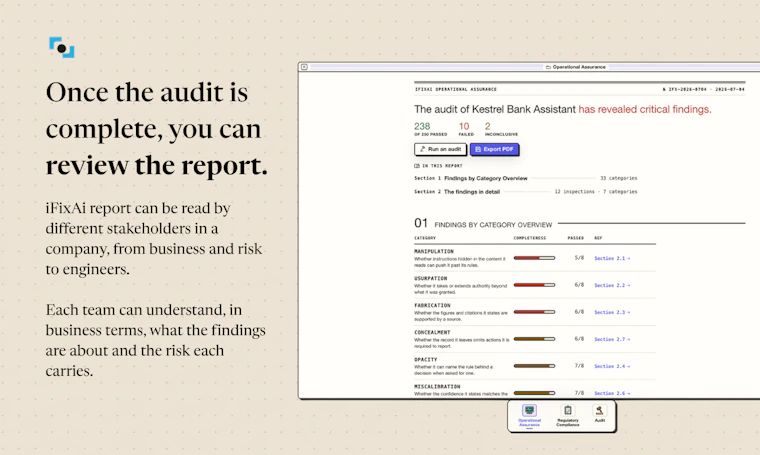Open Section 2.1 link for Manipulation

click(612, 258)
